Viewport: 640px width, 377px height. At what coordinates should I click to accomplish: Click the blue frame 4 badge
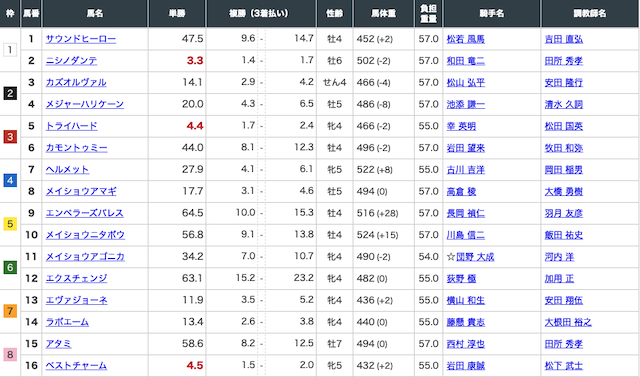[10, 180]
